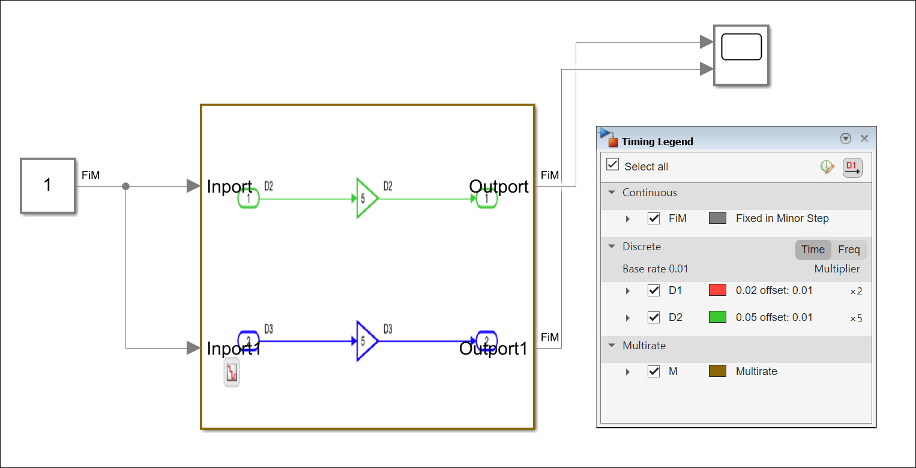Expand the FiM row
This screenshot has width=916, height=468.
click(x=628, y=219)
